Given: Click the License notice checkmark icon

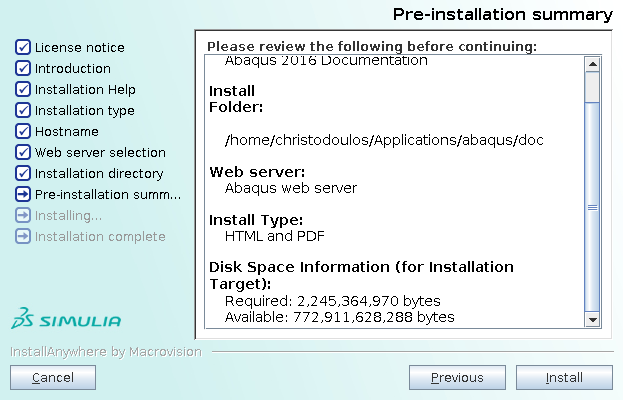Looking at the screenshot, I should [23, 47].
